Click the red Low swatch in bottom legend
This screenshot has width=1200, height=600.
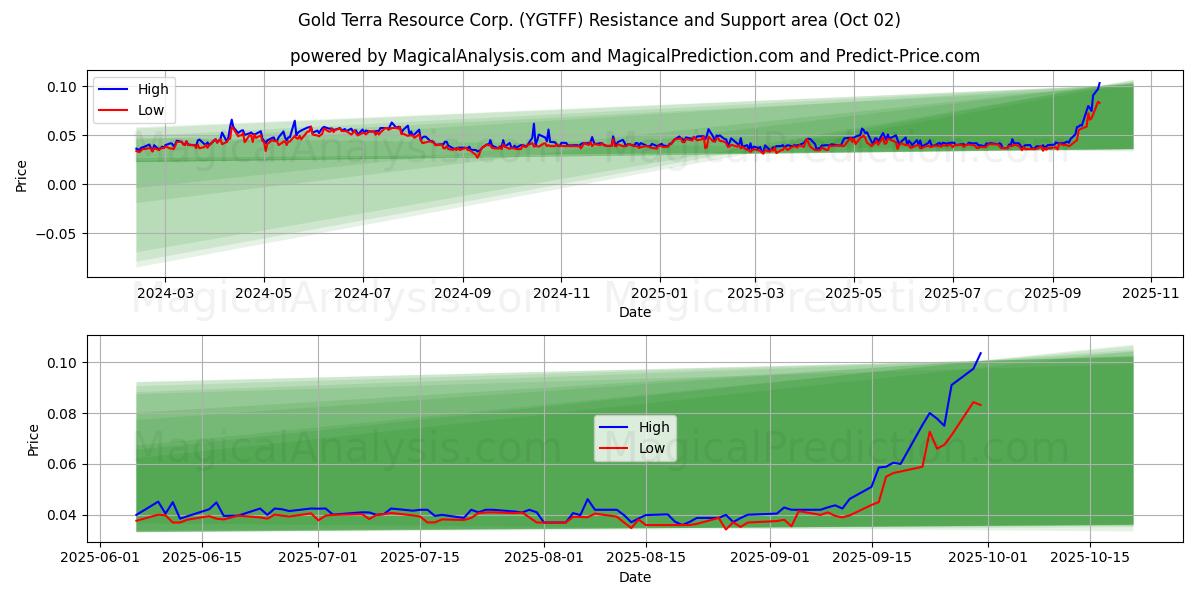(x=614, y=449)
